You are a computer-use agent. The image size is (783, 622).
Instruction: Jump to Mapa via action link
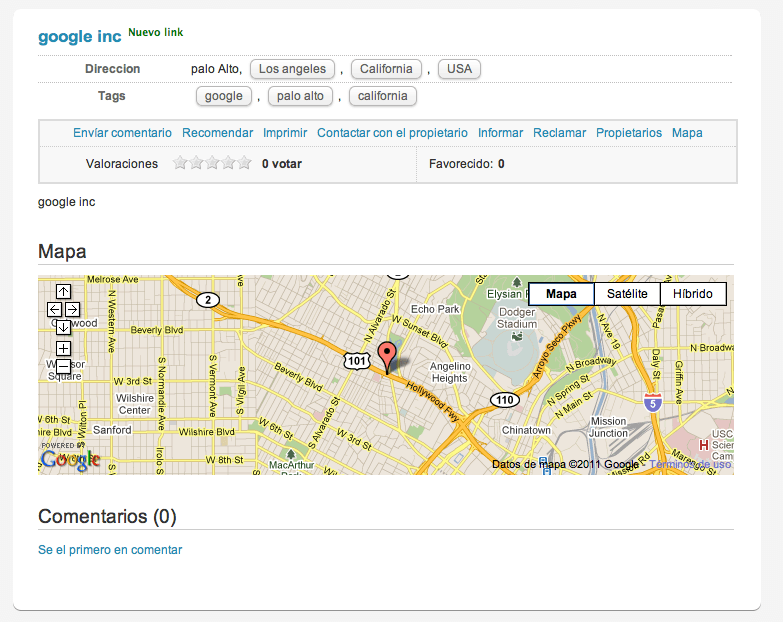coord(687,133)
